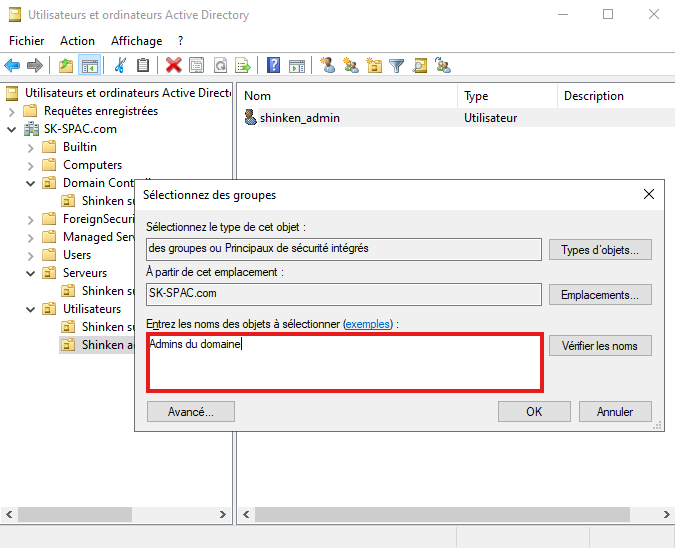
Task: Click the Create new user toolbar icon
Action: pyautogui.click(x=327, y=66)
